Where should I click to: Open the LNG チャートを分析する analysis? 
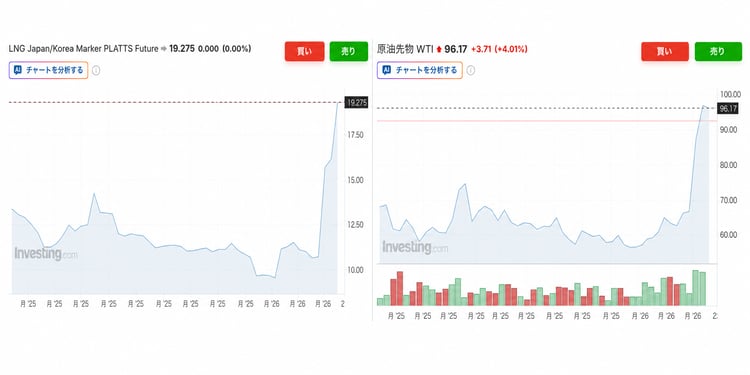48,70
